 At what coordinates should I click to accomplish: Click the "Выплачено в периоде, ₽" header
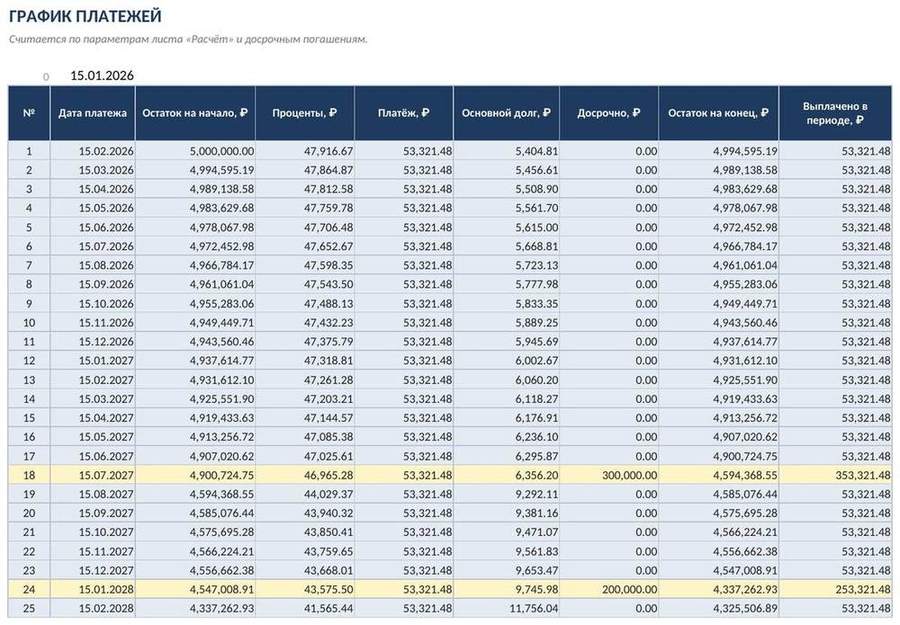point(835,113)
